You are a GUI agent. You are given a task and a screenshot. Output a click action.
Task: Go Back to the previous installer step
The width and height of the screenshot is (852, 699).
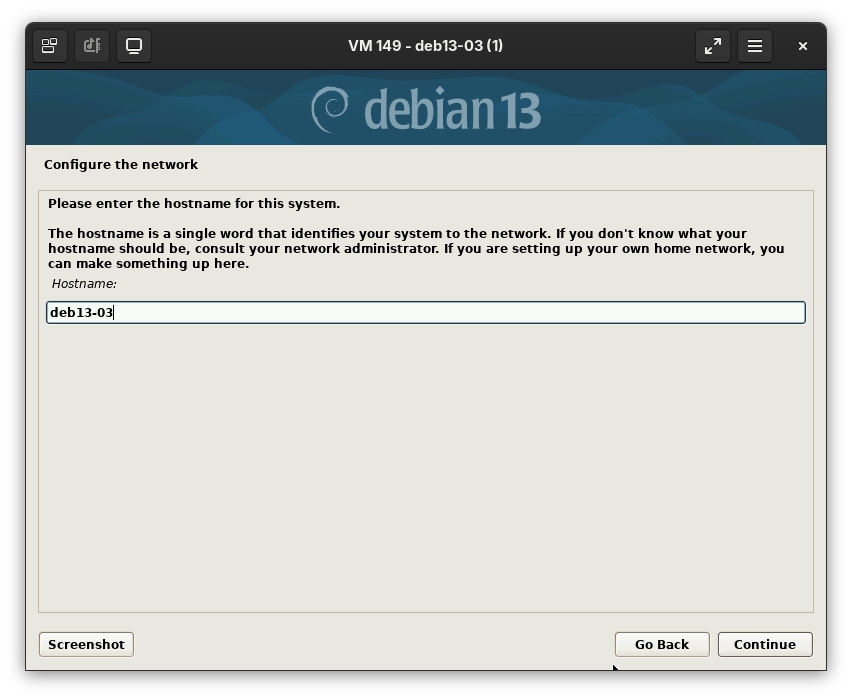661,644
